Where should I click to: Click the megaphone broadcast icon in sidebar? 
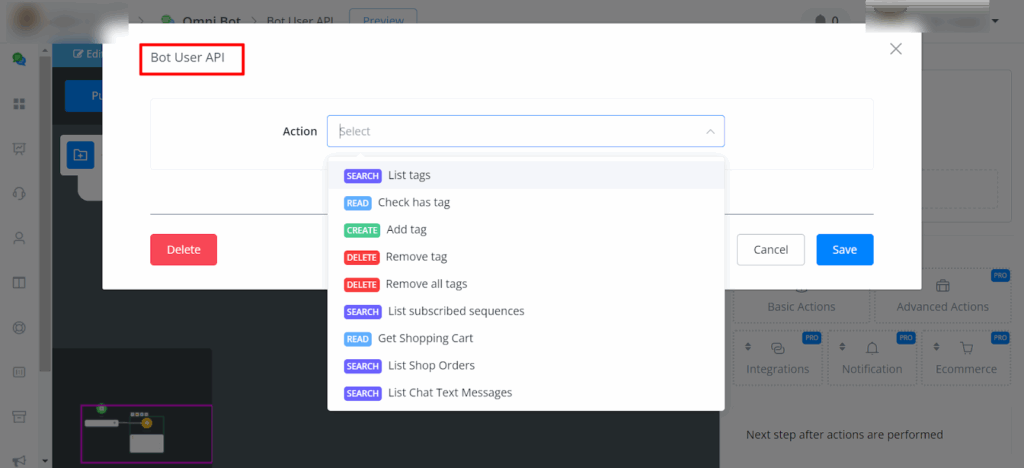[x=18, y=459]
